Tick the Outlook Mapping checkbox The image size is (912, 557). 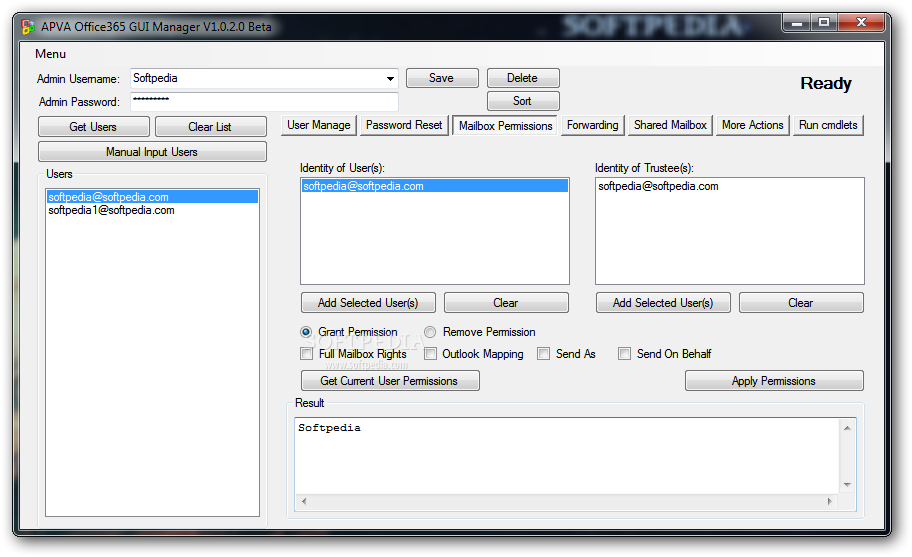click(x=430, y=354)
